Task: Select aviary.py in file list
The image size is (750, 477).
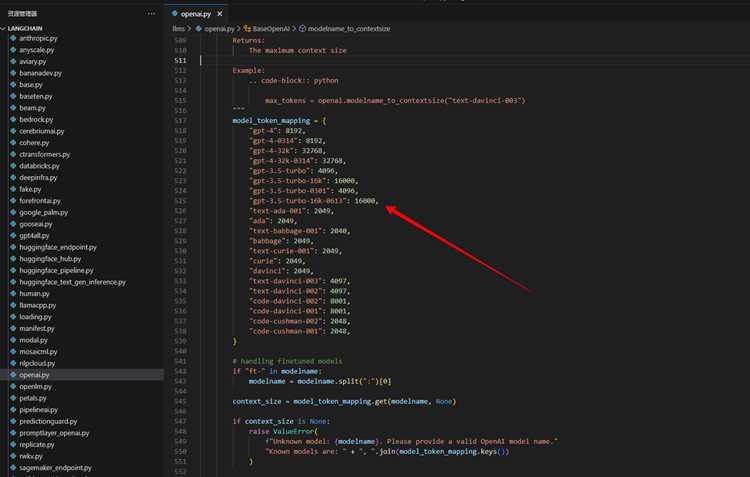Action: (x=33, y=61)
